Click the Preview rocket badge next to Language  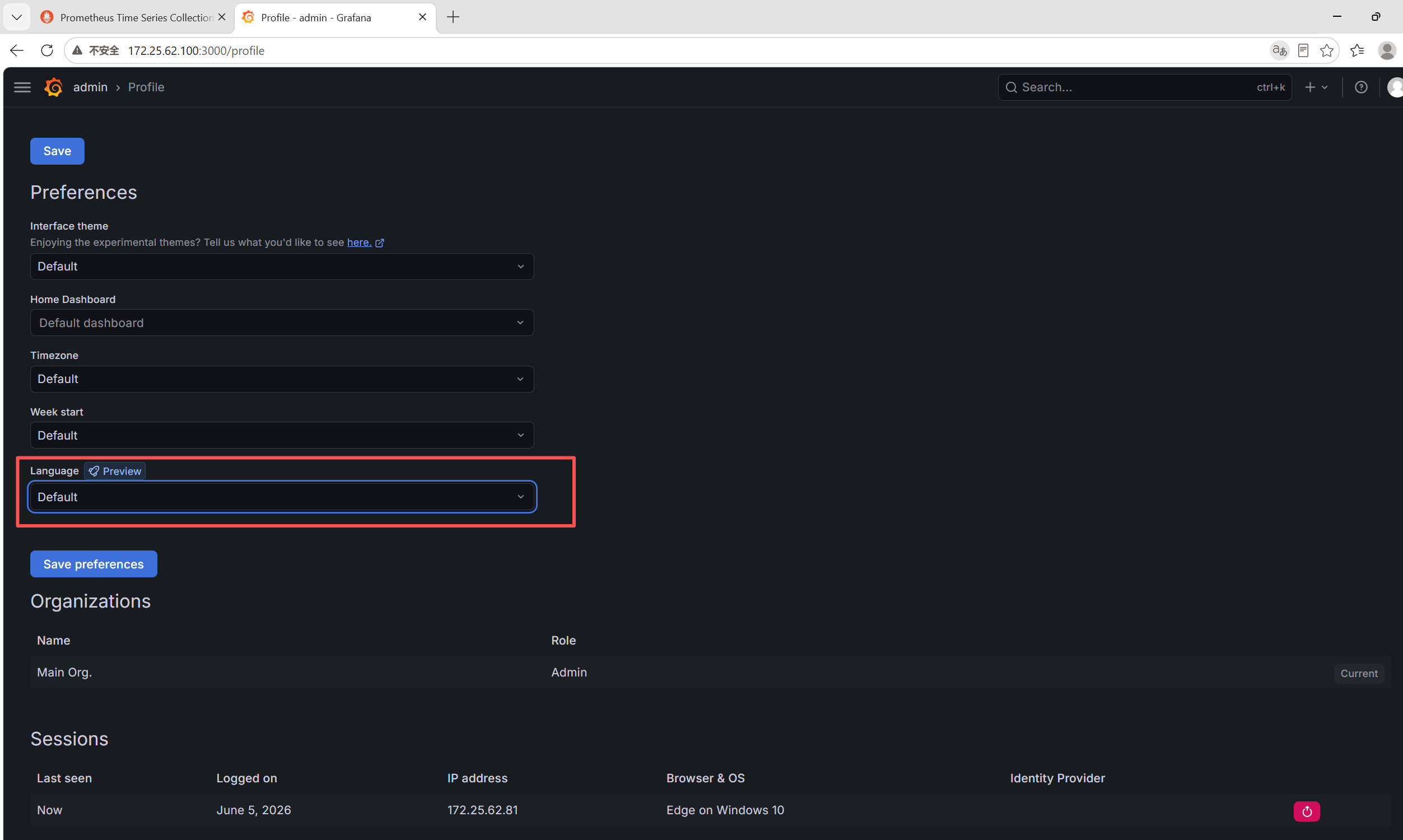coord(115,471)
